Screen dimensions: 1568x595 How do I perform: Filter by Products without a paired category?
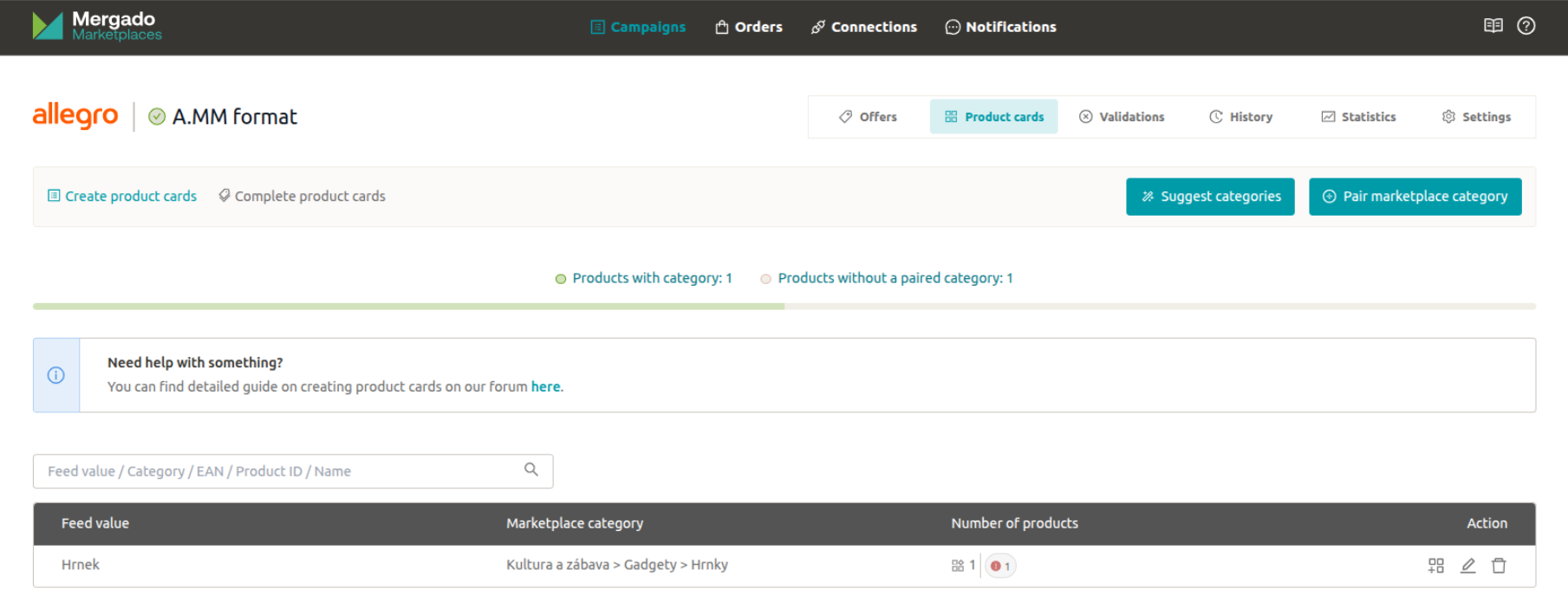click(887, 278)
